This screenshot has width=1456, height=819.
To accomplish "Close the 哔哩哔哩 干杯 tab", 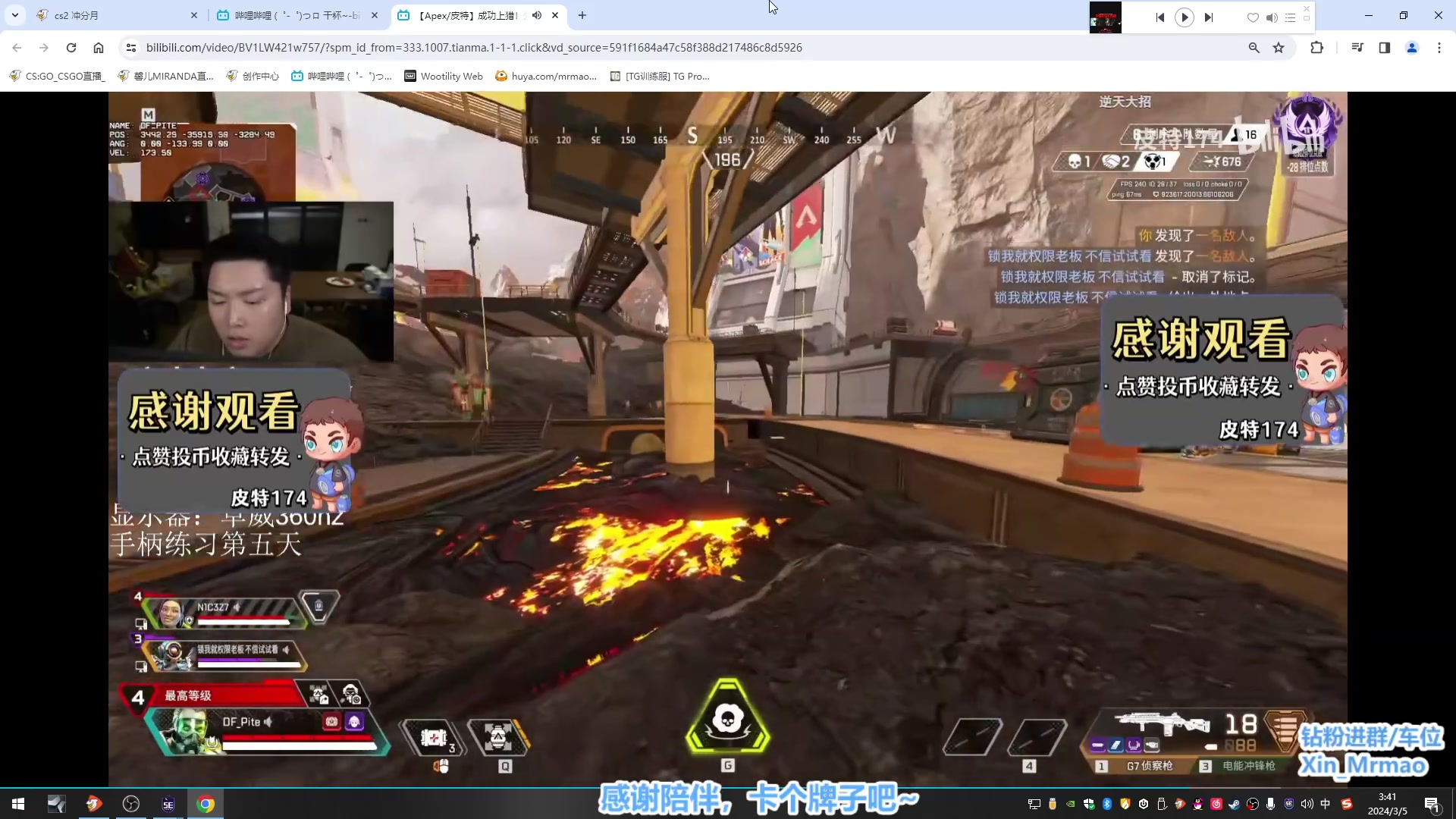I will click(x=375, y=15).
